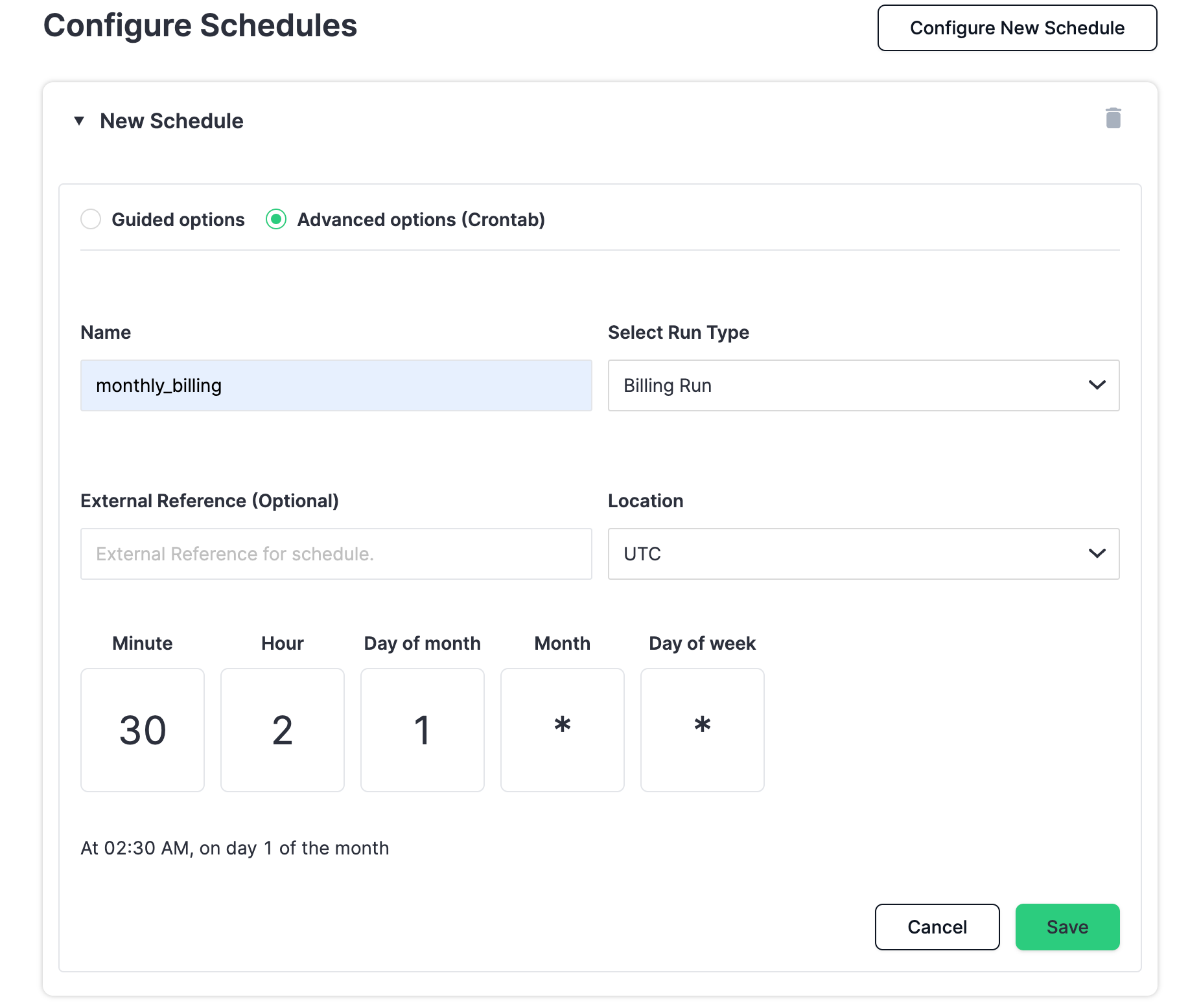This screenshot has width=1177, height=1008.
Task: Select the Advanced options (Crontab) radio button
Action: 277,220
